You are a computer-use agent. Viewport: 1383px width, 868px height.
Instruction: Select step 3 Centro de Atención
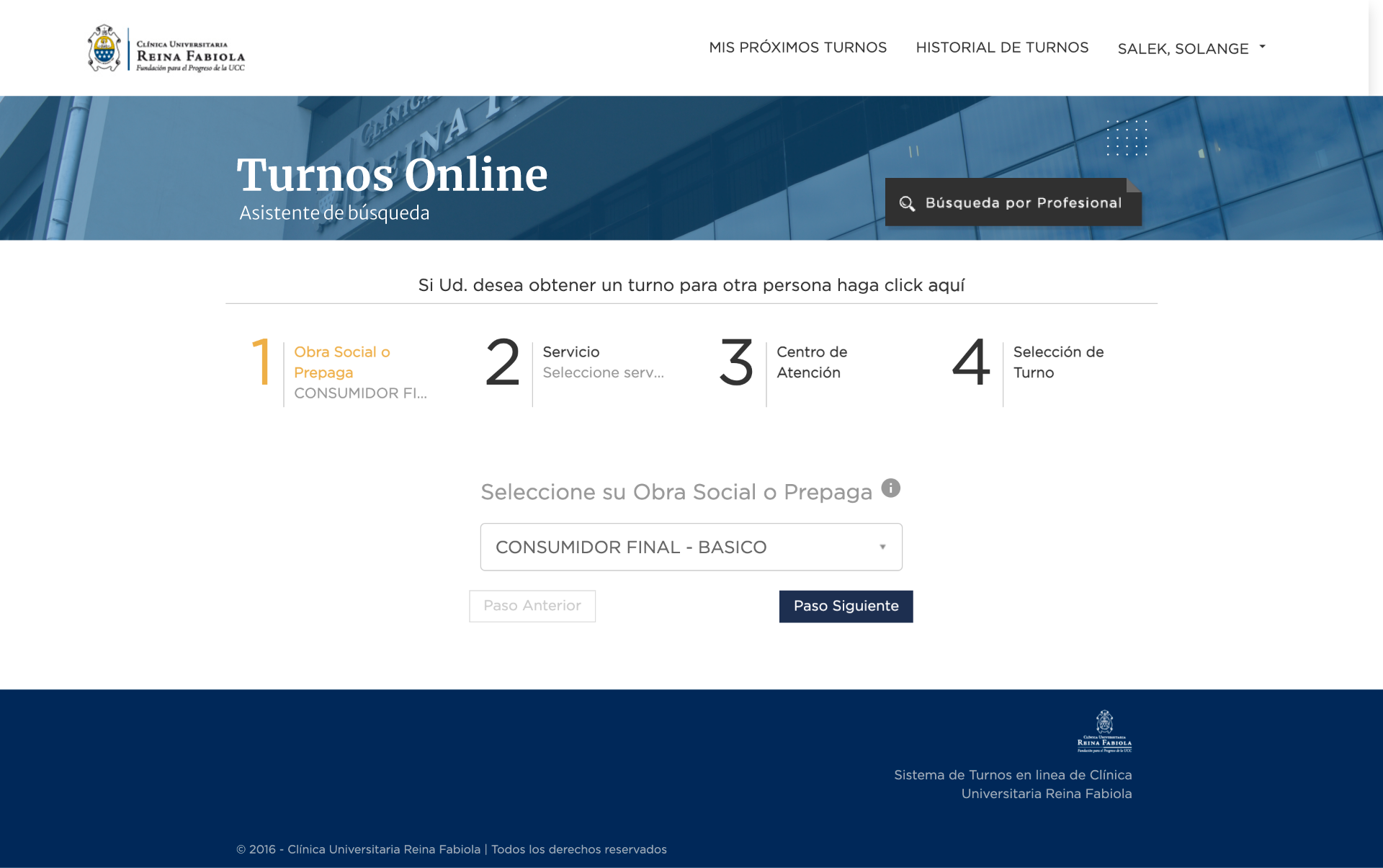coord(785,372)
